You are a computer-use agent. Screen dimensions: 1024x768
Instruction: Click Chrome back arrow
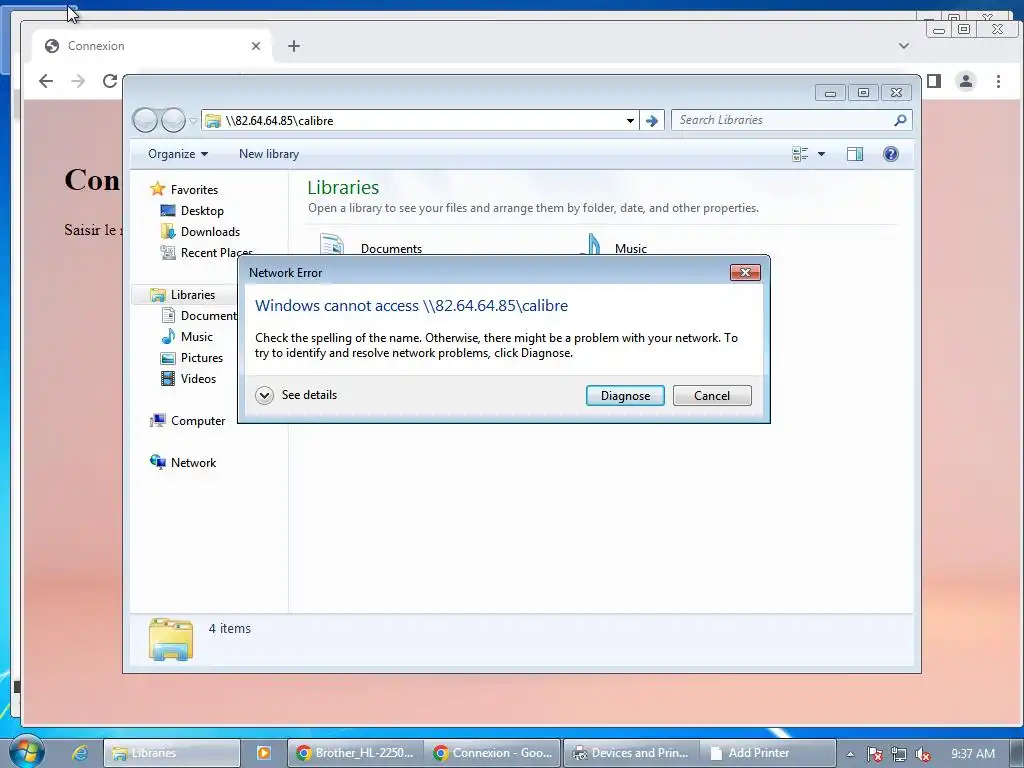[x=46, y=81]
